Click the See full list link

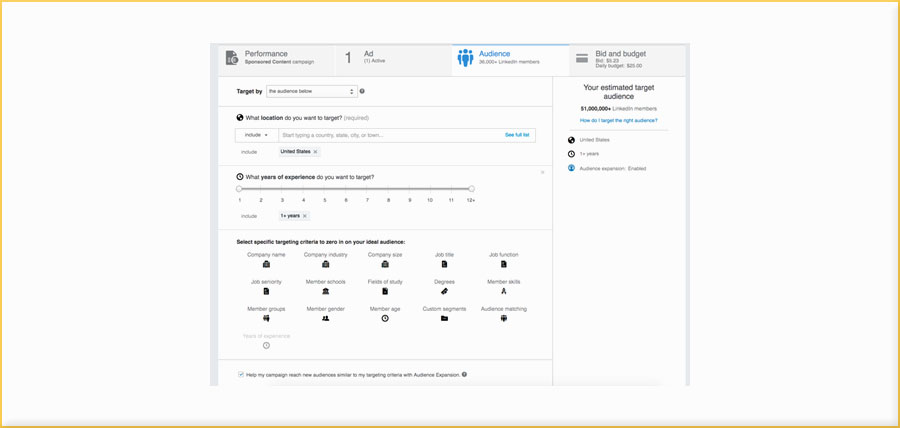[x=517, y=134]
